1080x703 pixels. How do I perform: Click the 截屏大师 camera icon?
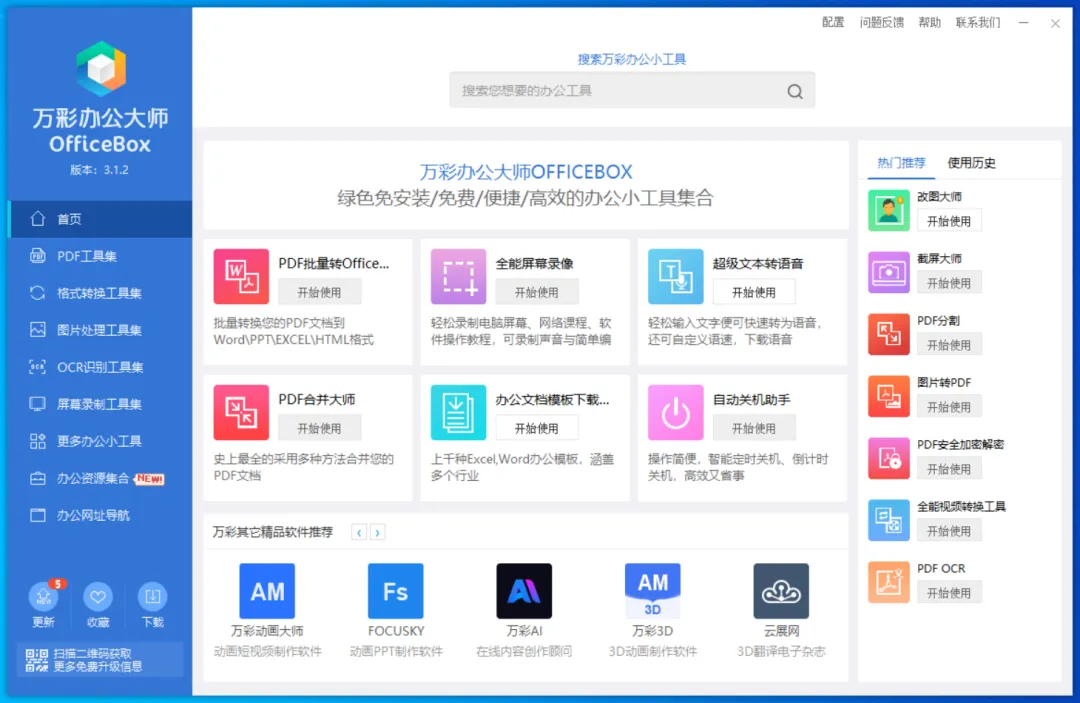point(889,272)
